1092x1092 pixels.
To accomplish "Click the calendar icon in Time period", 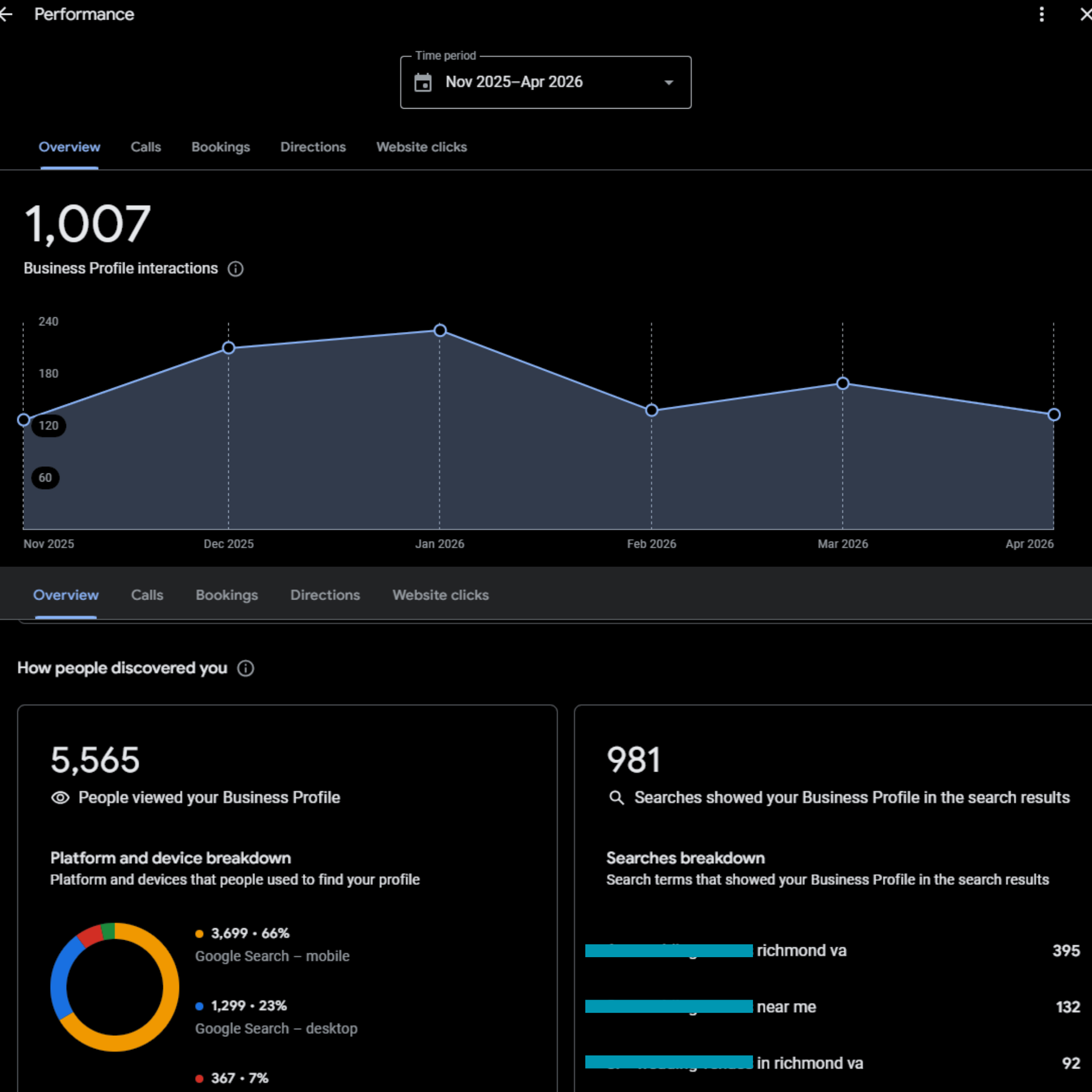I will 423,82.
